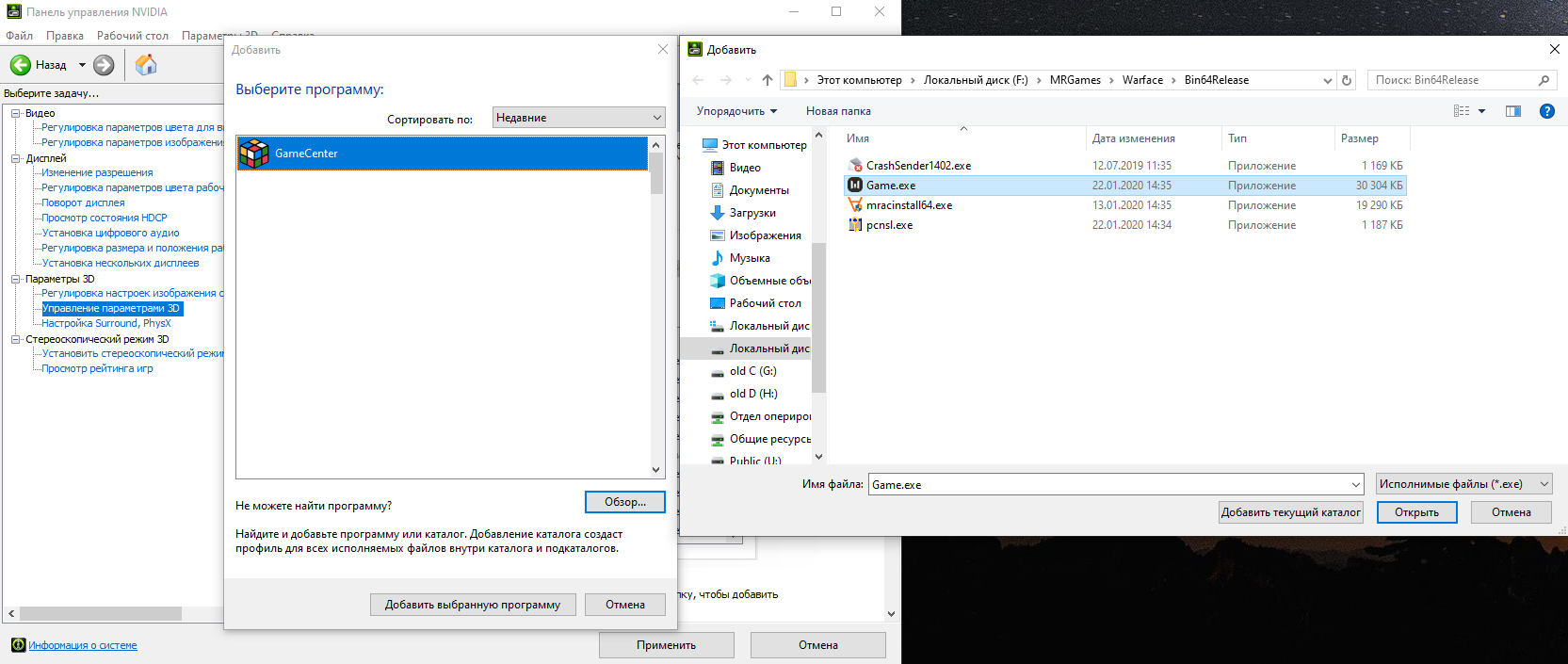The height and width of the screenshot is (664, 1568).
Task: Select the Рабочий стол icon in navigation pane
Action: (718, 303)
